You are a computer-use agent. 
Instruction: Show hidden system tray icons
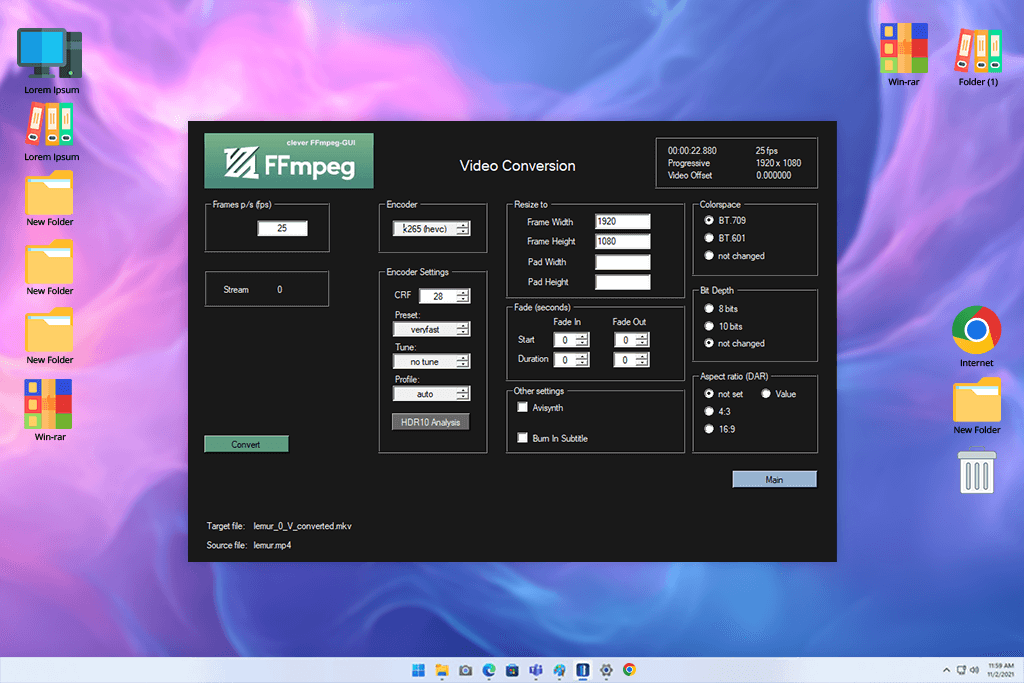946,670
